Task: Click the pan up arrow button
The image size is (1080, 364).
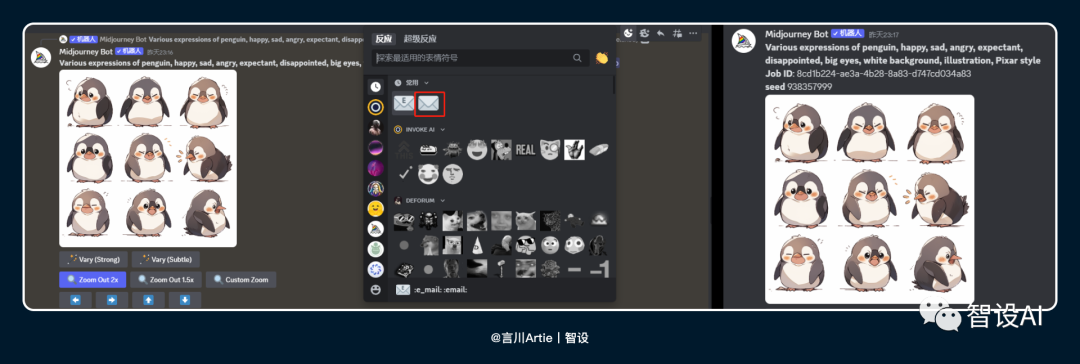Action: pos(148,300)
